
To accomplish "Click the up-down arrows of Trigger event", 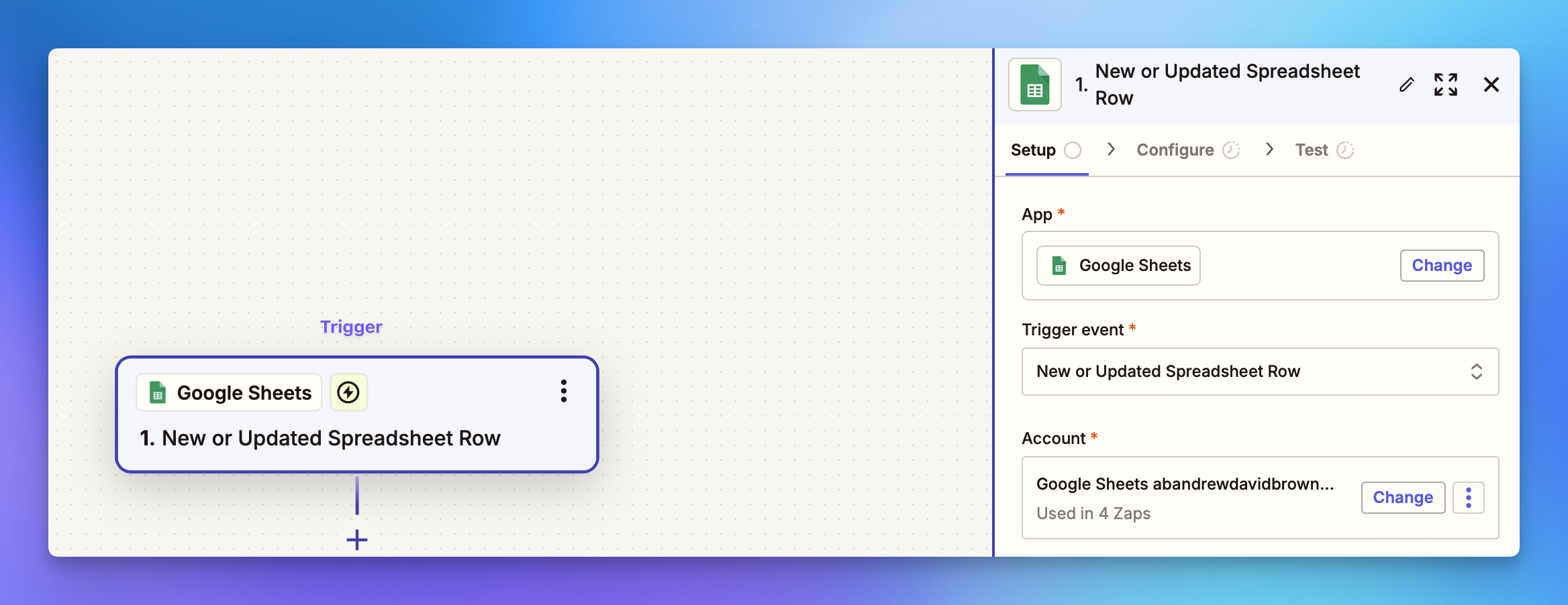I will 1477,372.
